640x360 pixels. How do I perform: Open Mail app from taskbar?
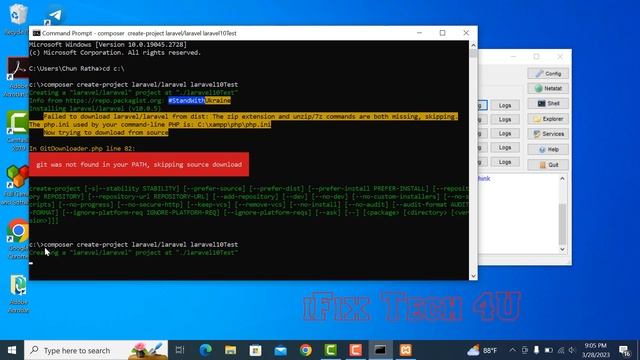click(x=280, y=350)
